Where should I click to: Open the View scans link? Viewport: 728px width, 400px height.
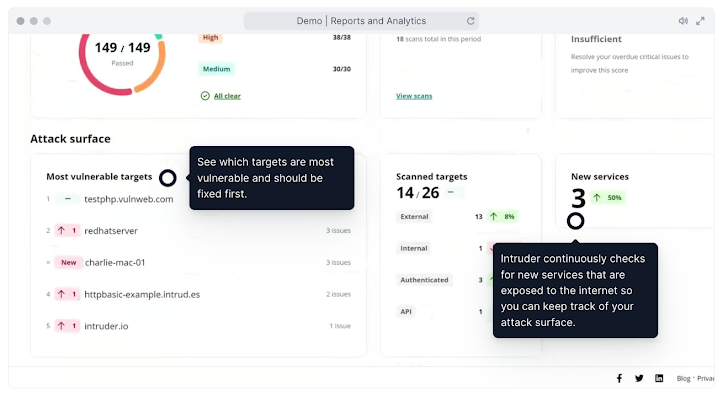[x=414, y=96]
